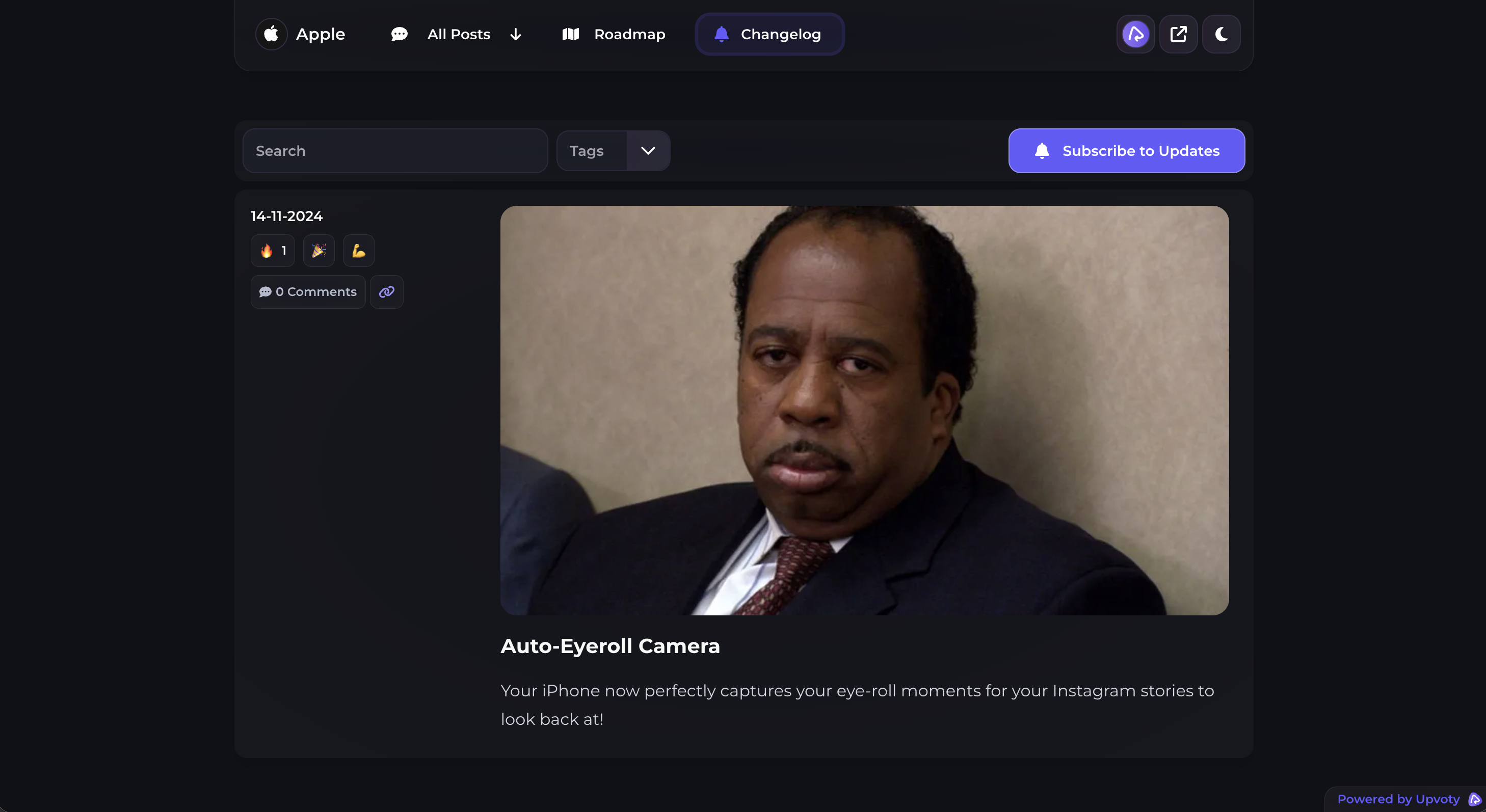This screenshot has height=812, width=1486.
Task: Open the All Posts menu
Action: pos(458,34)
